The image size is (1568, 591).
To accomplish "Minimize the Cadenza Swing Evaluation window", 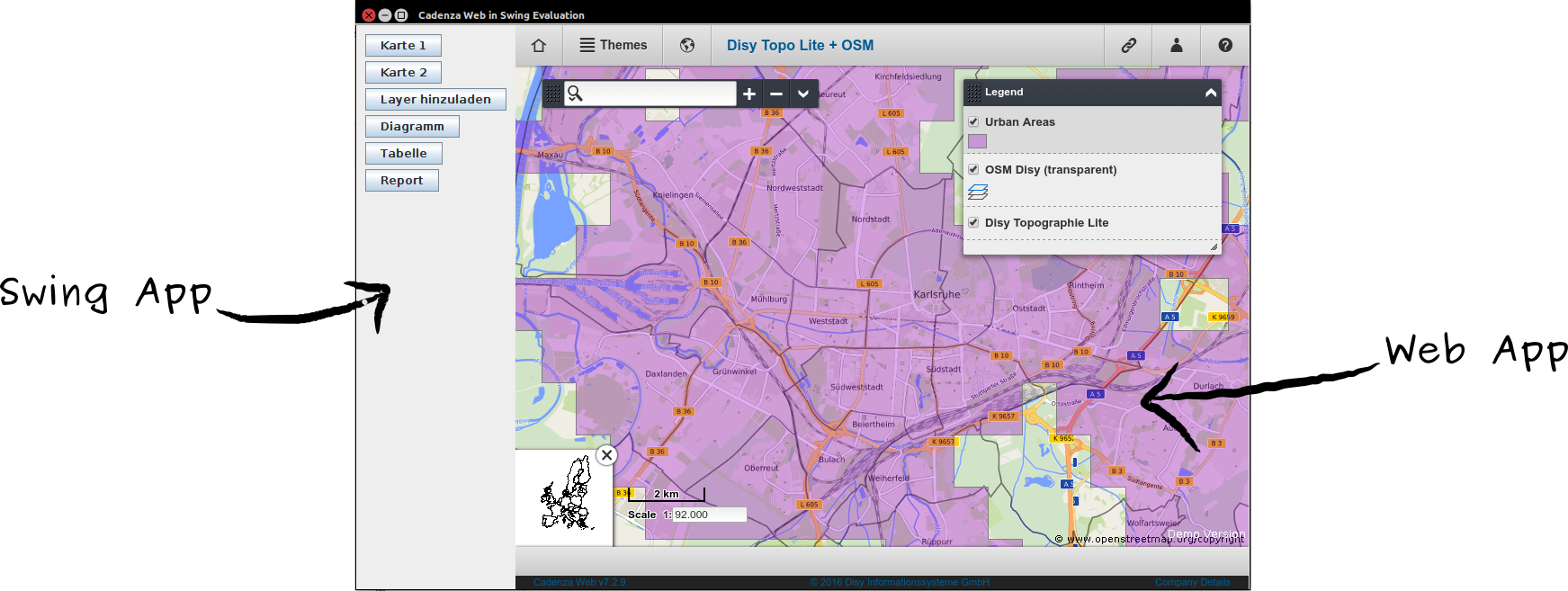I will [385, 15].
